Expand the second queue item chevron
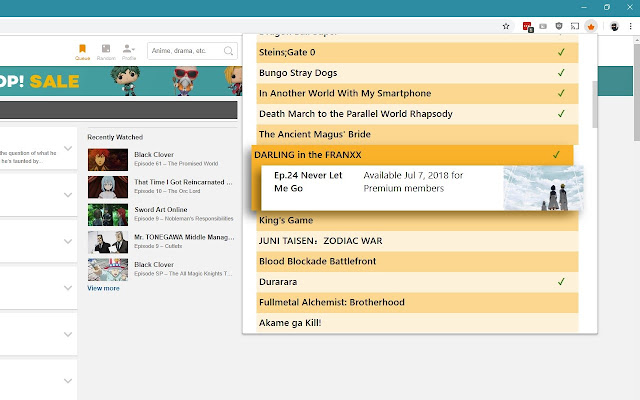The image size is (640, 400). [68, 195]
